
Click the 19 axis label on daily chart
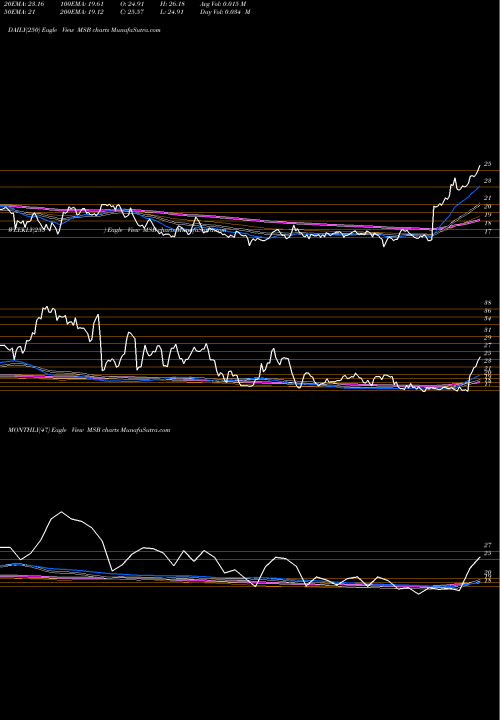pyautogui.click(x=488, y=215)
